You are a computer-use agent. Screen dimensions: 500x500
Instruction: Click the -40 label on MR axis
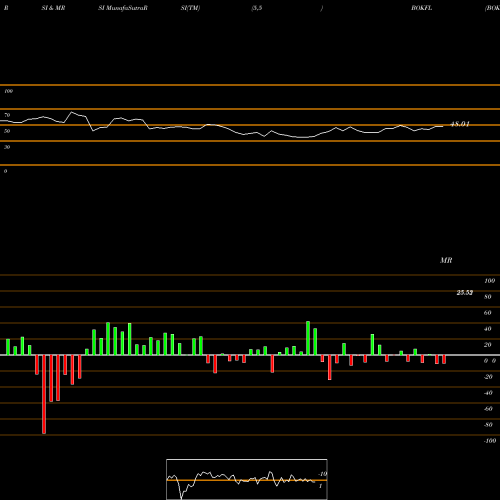pyautogui.click(x=488, y=393)
